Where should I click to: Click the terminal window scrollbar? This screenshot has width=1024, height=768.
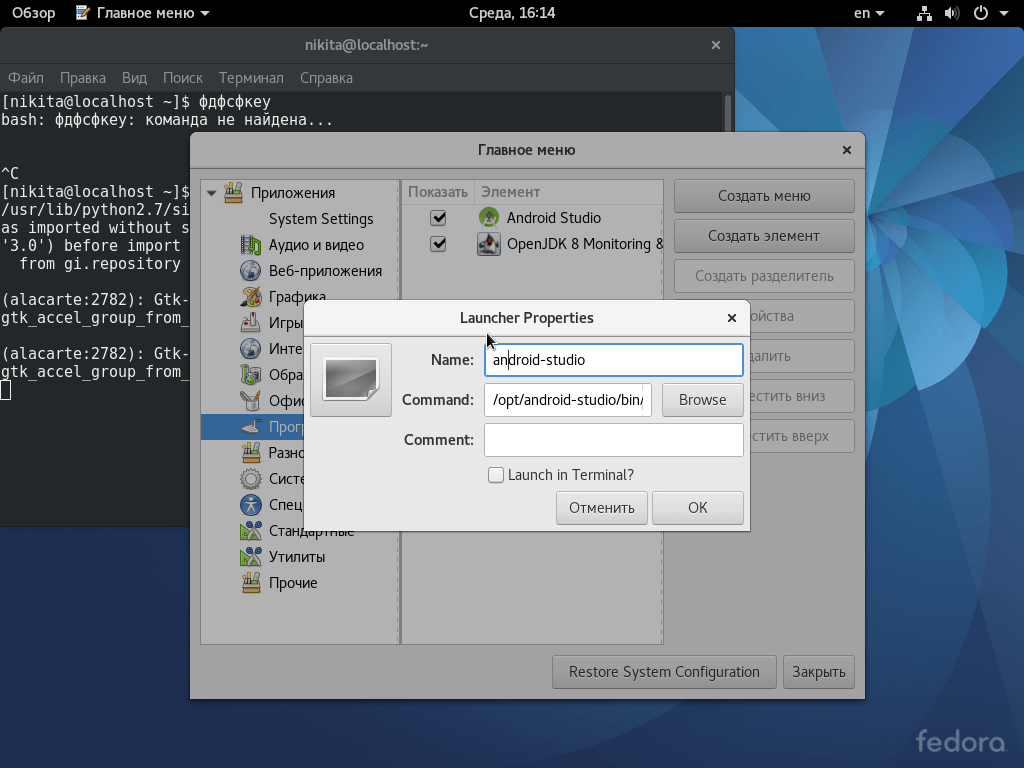pos(728,114)
